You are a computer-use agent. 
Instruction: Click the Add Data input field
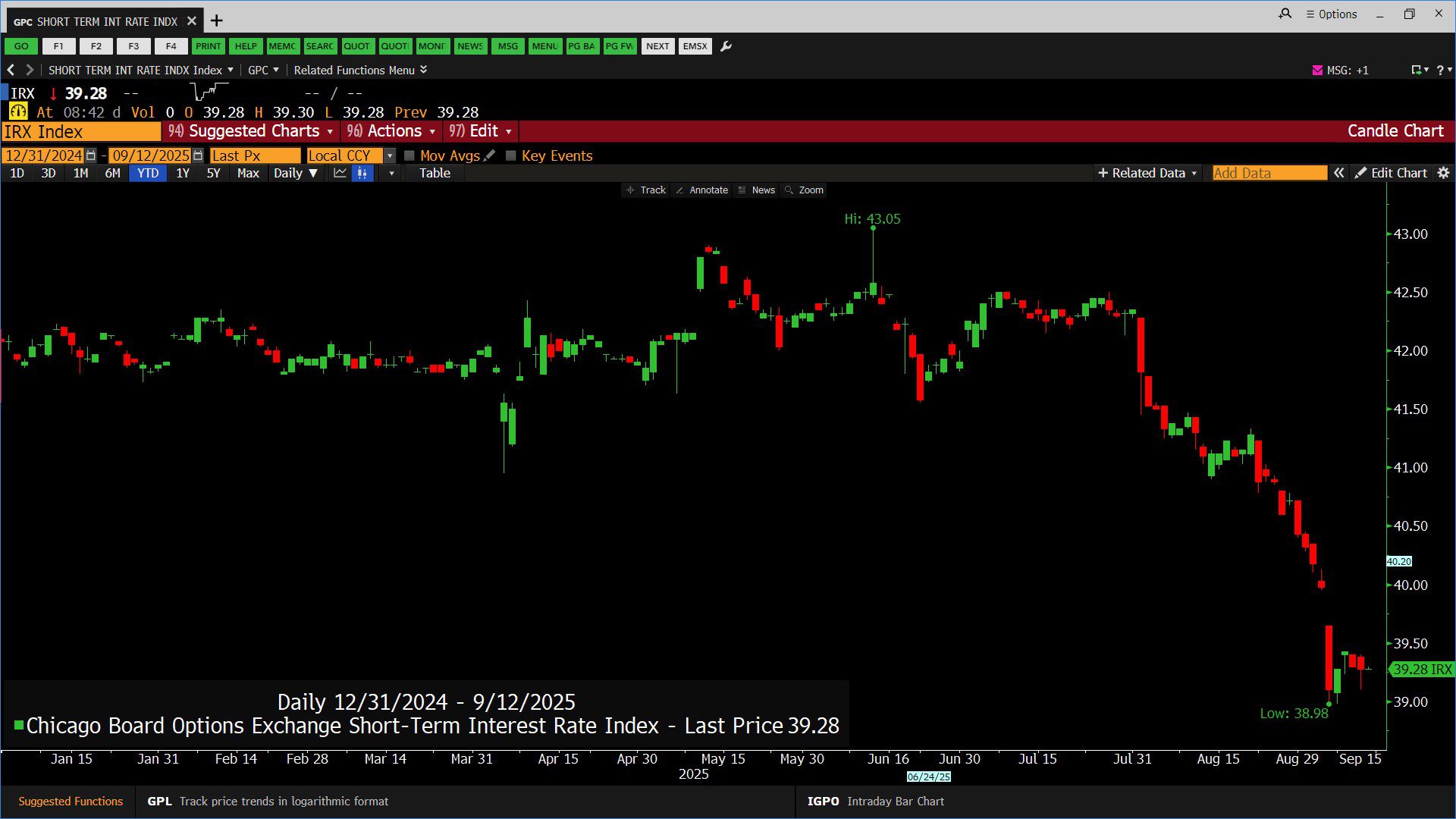[1269, 173]
